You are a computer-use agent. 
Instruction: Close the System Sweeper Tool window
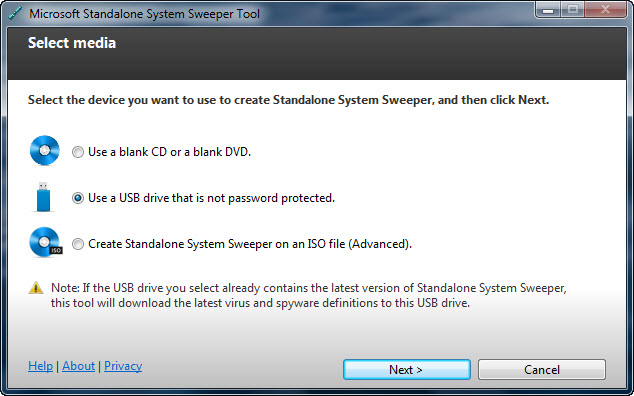[605, 10]
